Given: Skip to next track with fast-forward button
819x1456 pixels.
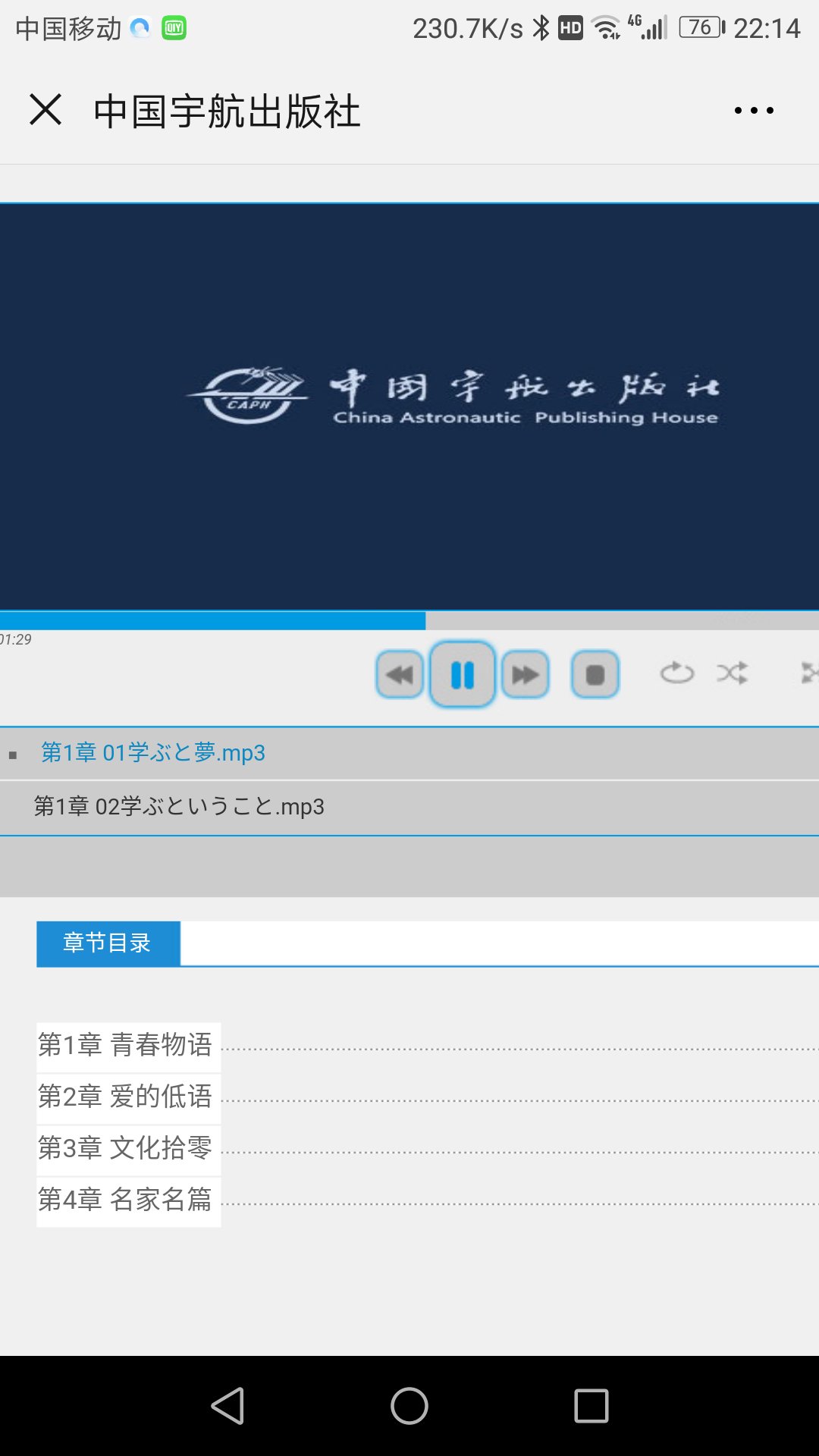Looking at the screenshot, I should tap(525, 674).
